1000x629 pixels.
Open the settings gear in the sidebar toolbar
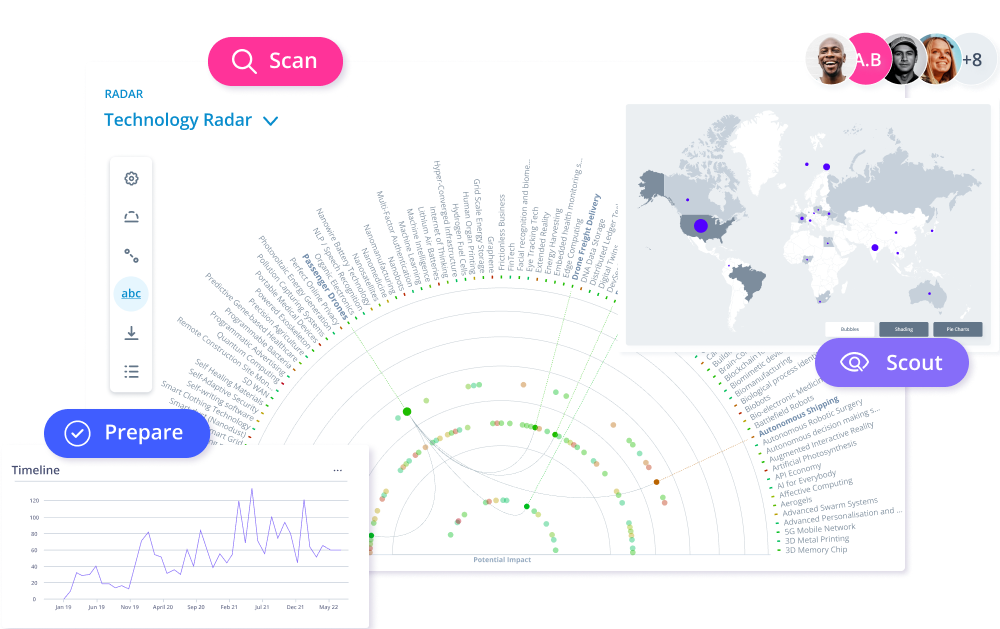130,178
